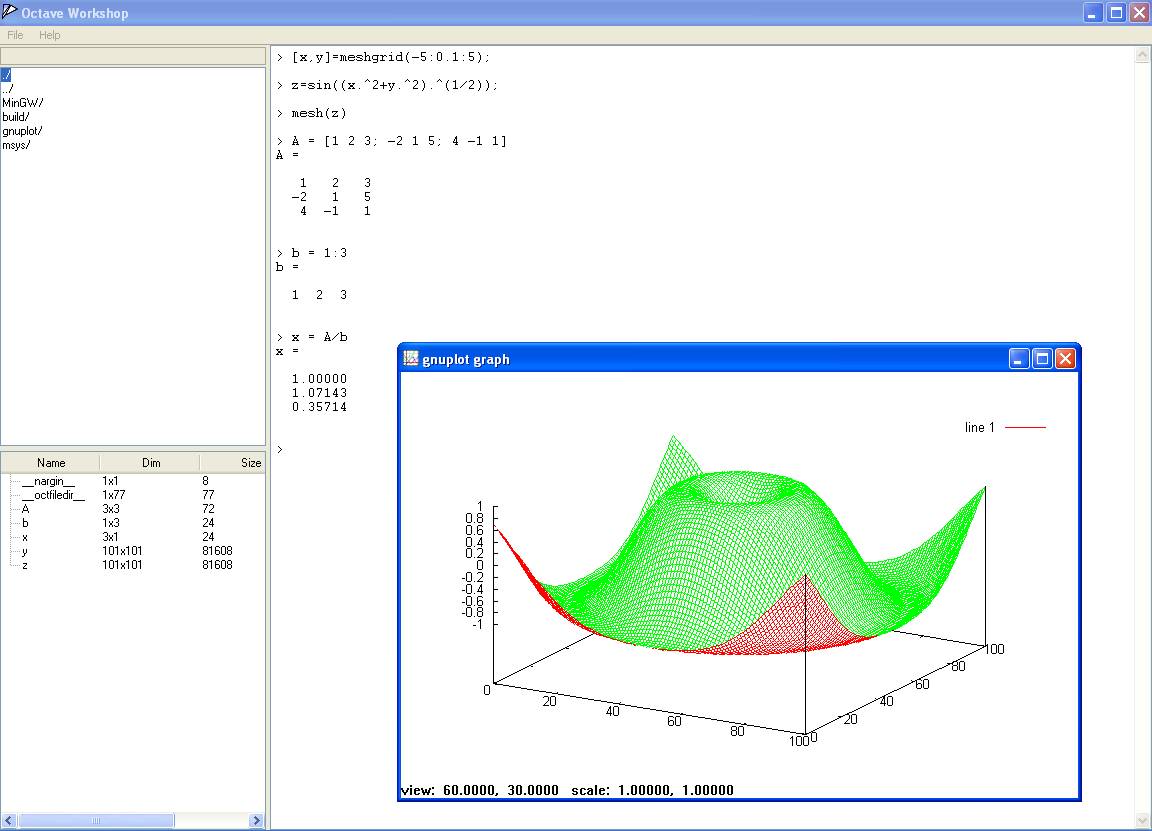Select the build/ directory entry
The width and height of the screenshot is (1152, 831).
pyautogui.click(x=16, y=117)
